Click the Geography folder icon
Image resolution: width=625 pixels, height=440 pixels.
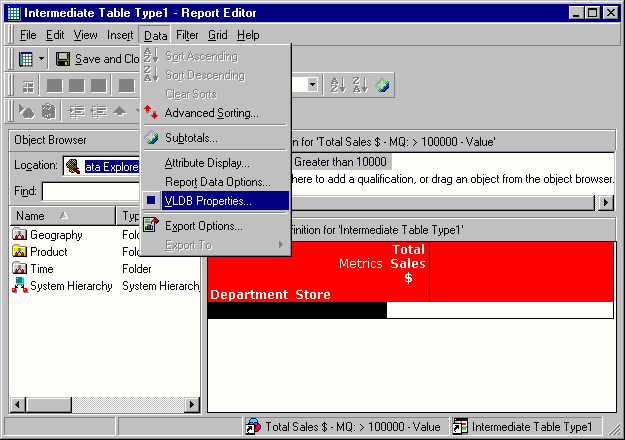pyautogui.click(x=19, y=234)
